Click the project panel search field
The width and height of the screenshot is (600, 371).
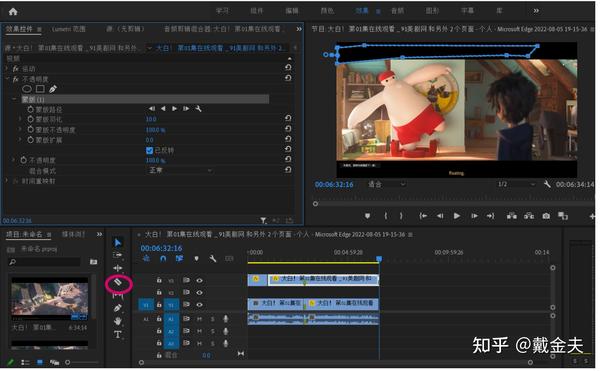tap(44, 262)
